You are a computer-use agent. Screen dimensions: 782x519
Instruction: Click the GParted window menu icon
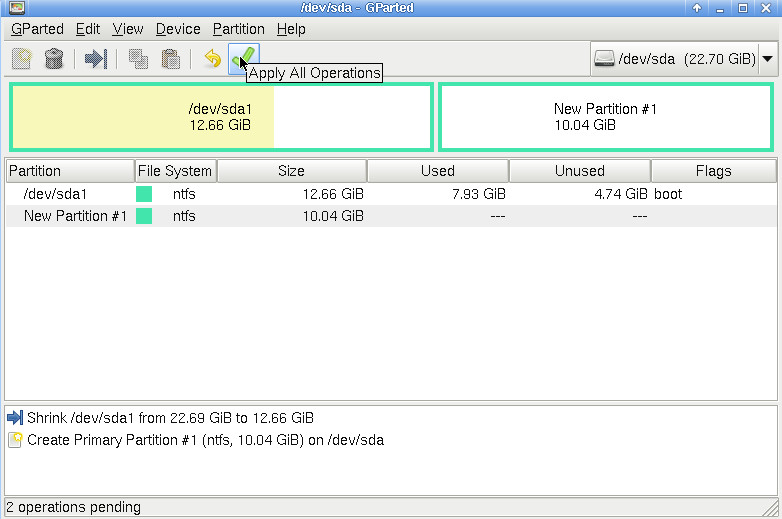[17, 7]
